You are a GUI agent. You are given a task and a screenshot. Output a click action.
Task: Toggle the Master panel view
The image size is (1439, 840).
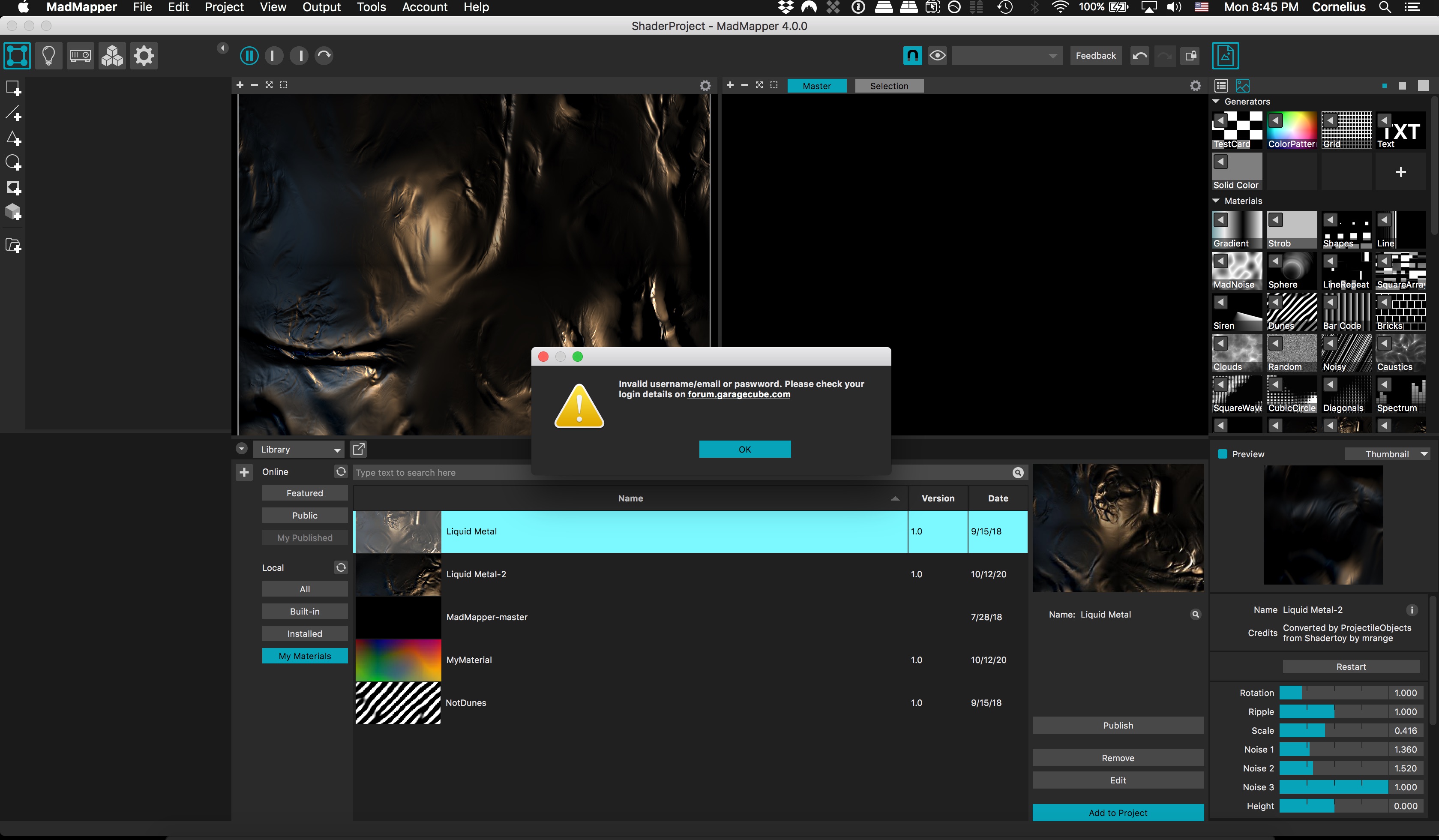click(x=816, y=85)
